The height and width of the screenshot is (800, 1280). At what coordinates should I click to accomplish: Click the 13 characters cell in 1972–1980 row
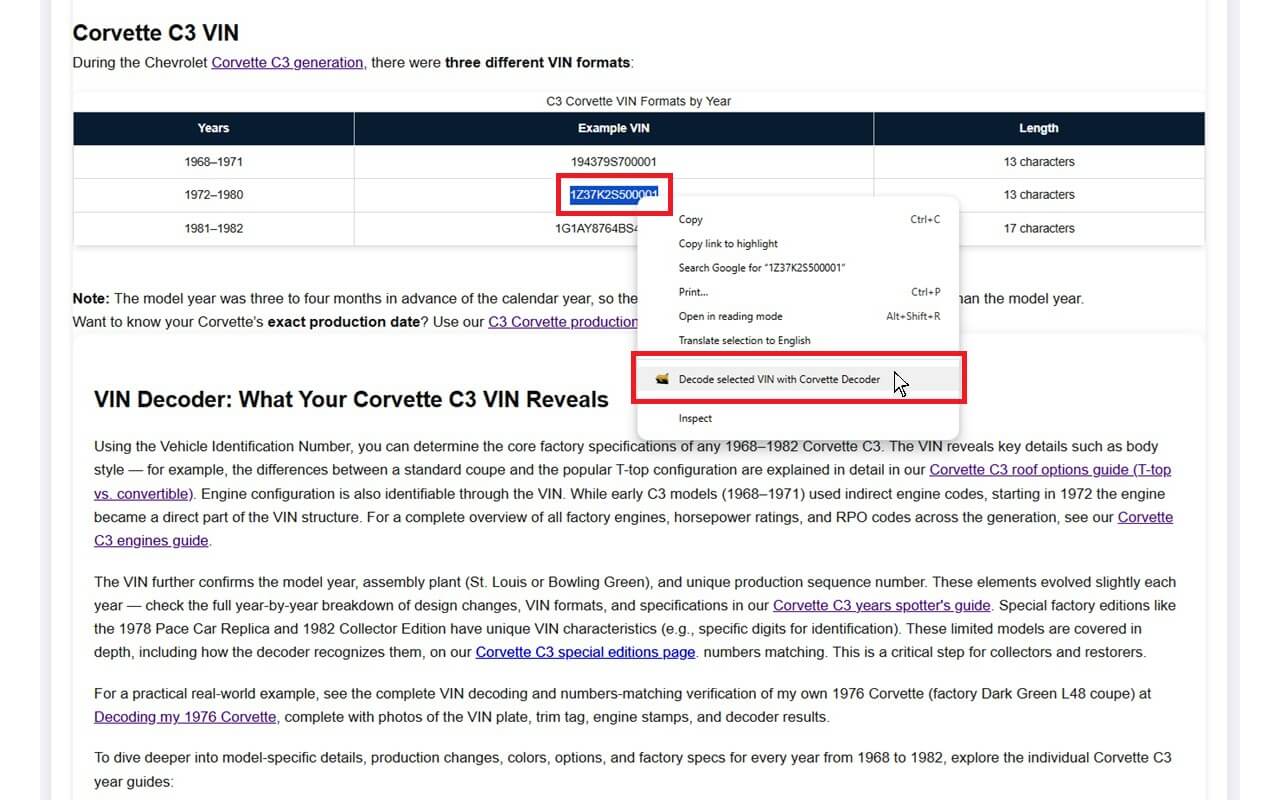coord(1039,194)
